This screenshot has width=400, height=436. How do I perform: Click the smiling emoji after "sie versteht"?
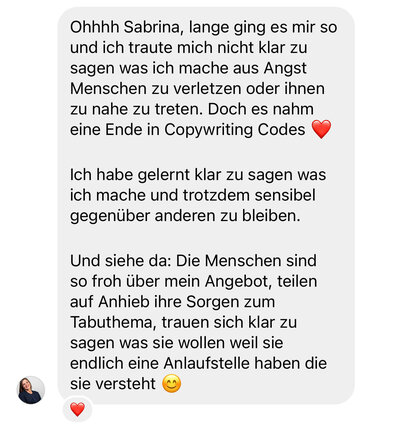coord(172,384)
